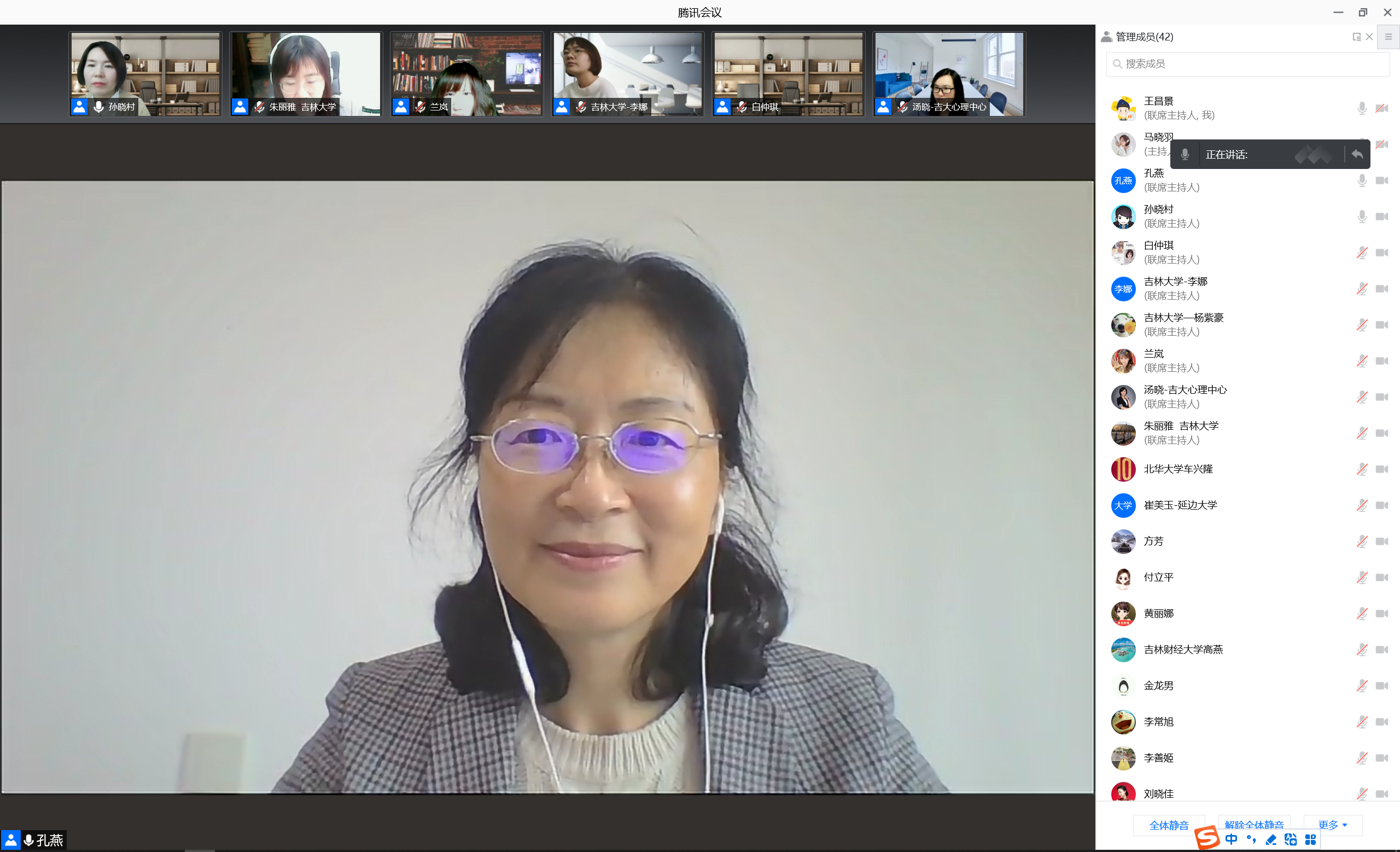This screenshot has height=852, width=1400.
Task: Toggle camera for 孙晓村 in member list
Action: pos(1382,217)
